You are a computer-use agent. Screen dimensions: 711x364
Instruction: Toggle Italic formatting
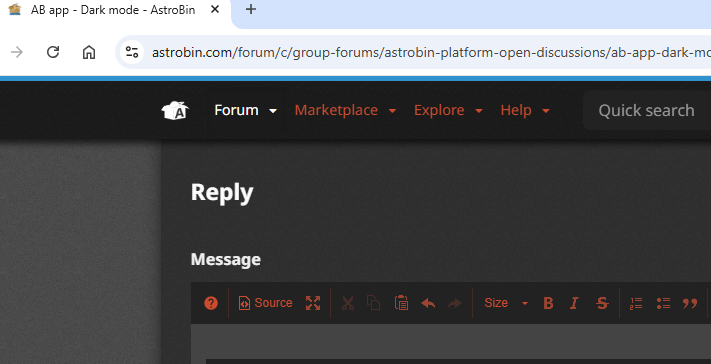point(574,303)
